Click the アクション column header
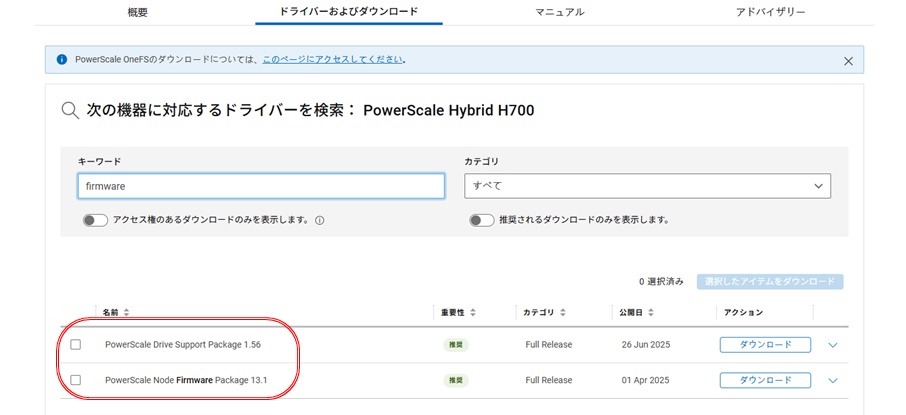Image resolution: width=906 pixels, height=415 pixels. (x=743, y=313)
